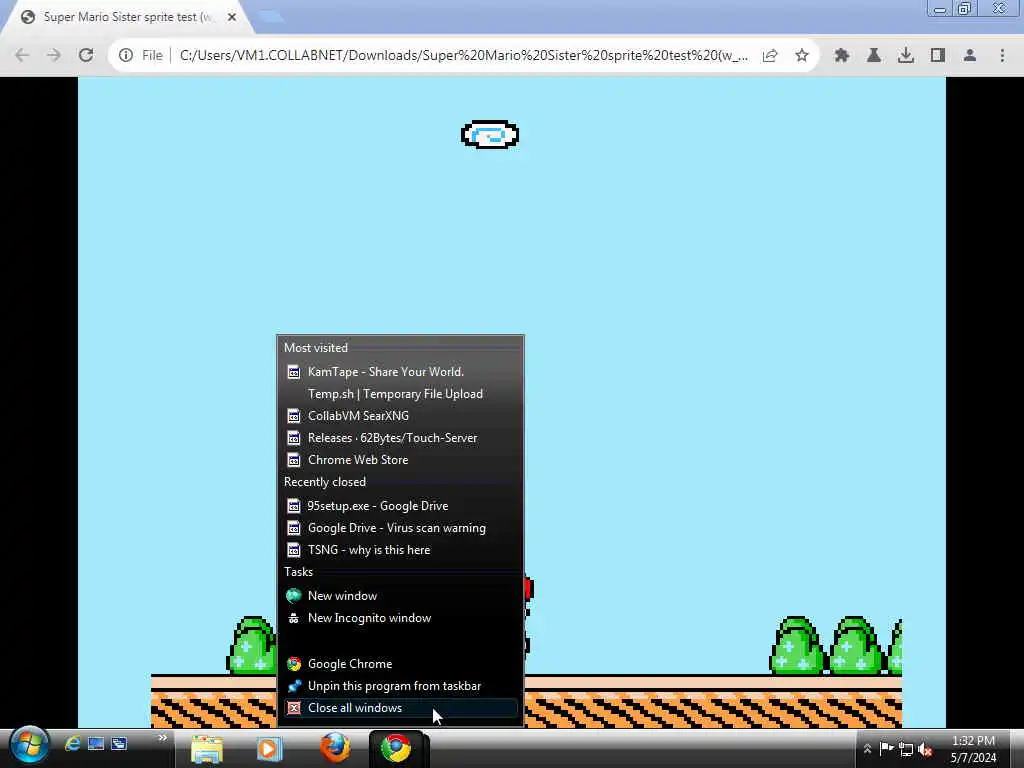Open a new tab with plus button
This screenshot has height=768, width=1024.
coord(272,17)
